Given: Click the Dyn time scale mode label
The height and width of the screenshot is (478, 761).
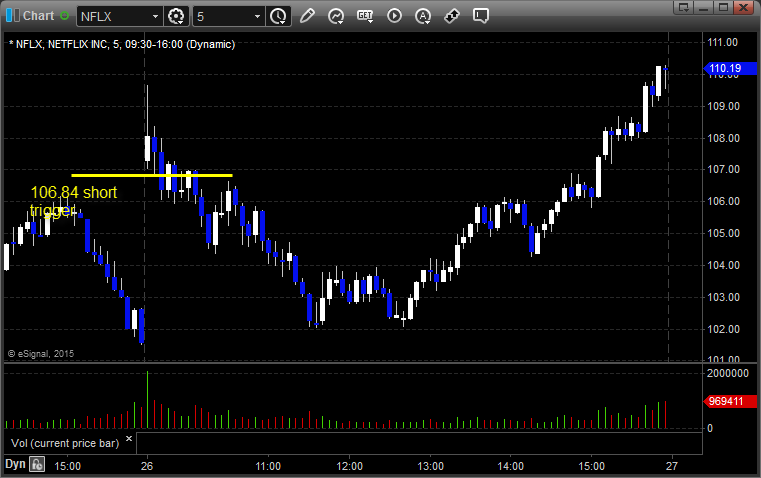Looking at the screenshot, I should click(15, 464).
